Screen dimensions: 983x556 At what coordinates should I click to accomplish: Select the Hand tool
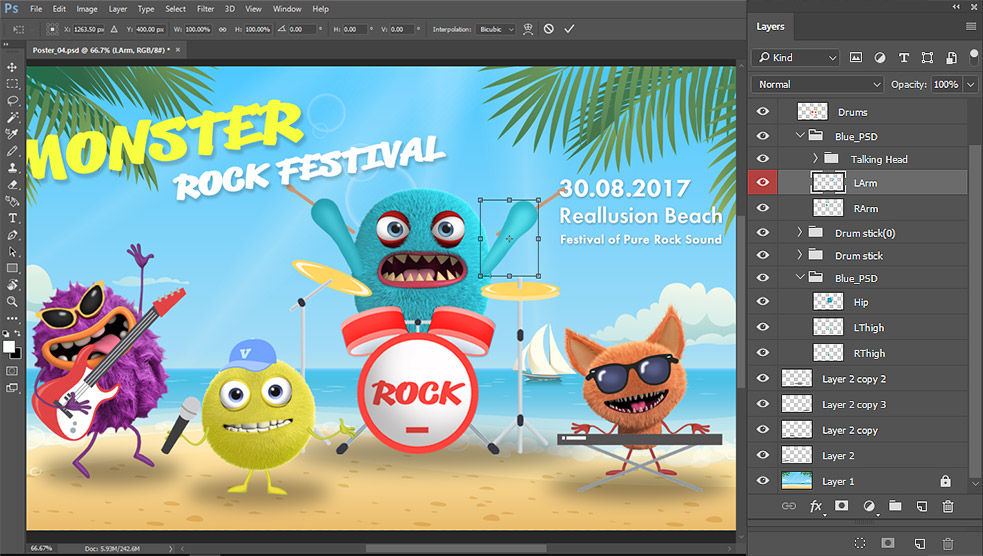[12, 285]
